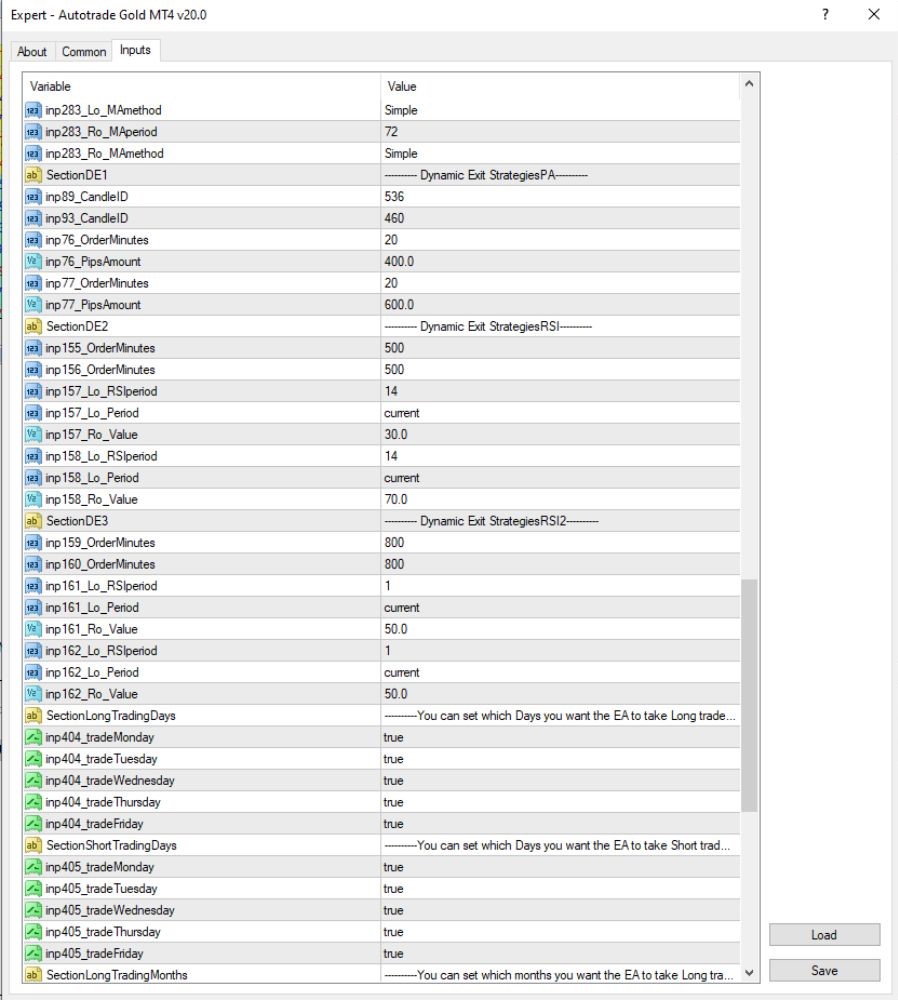Click the boolean icon for inp405_tradeWednesday

pos(33,910)
